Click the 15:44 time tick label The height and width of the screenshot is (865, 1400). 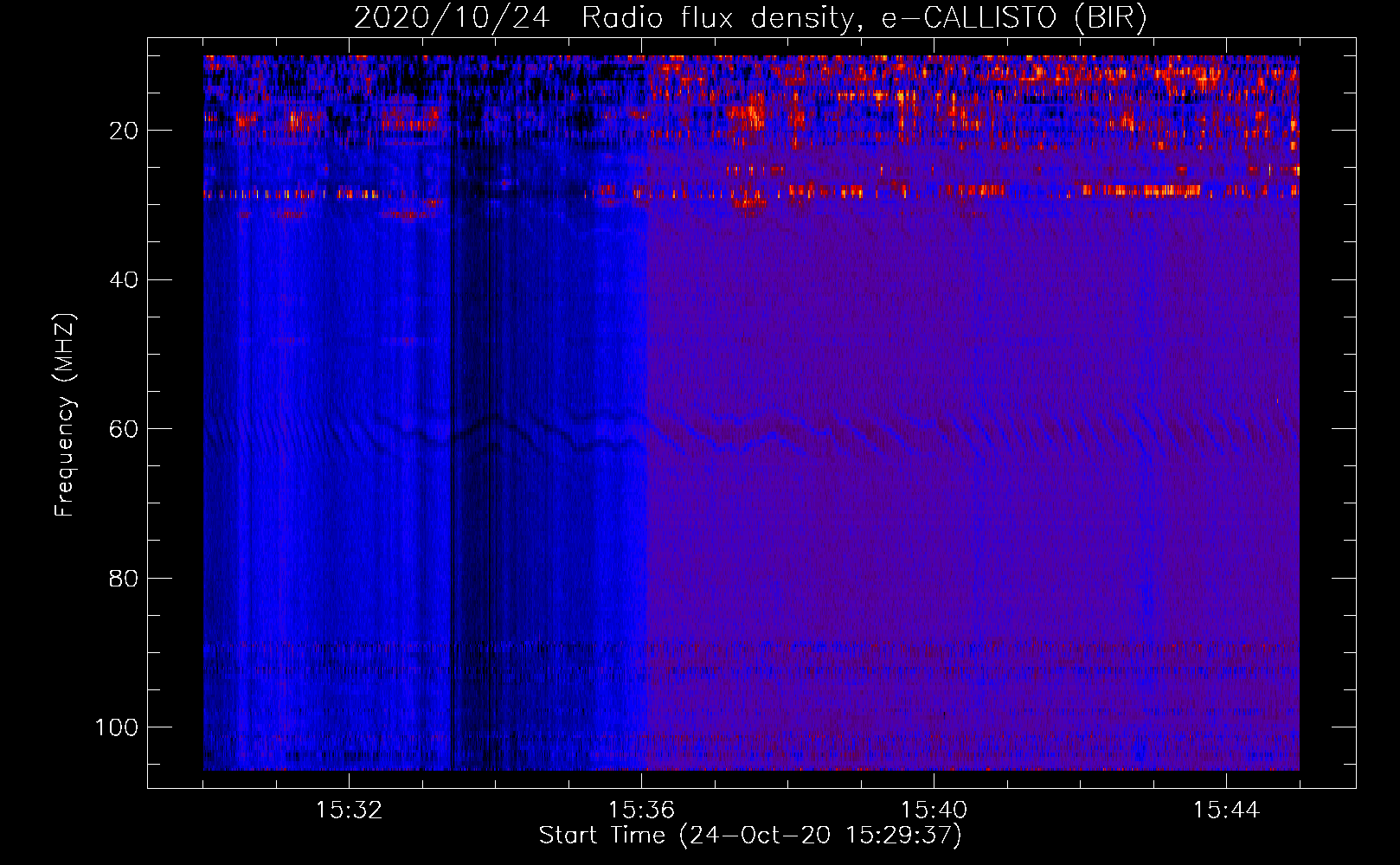pyautogui.click(x=1226, y=811)
